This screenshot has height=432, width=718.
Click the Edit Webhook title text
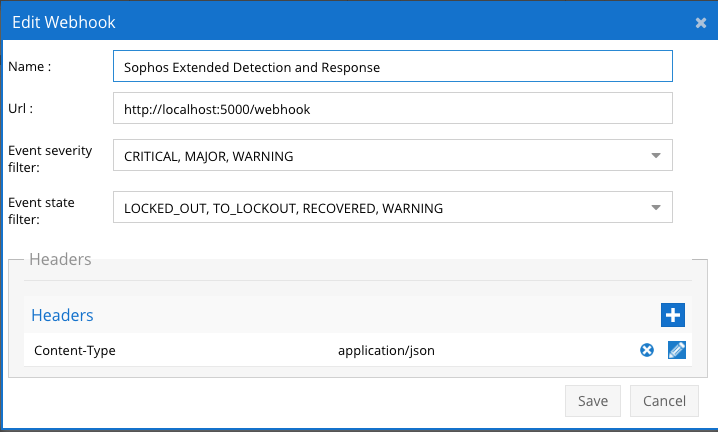click(64, 22)
